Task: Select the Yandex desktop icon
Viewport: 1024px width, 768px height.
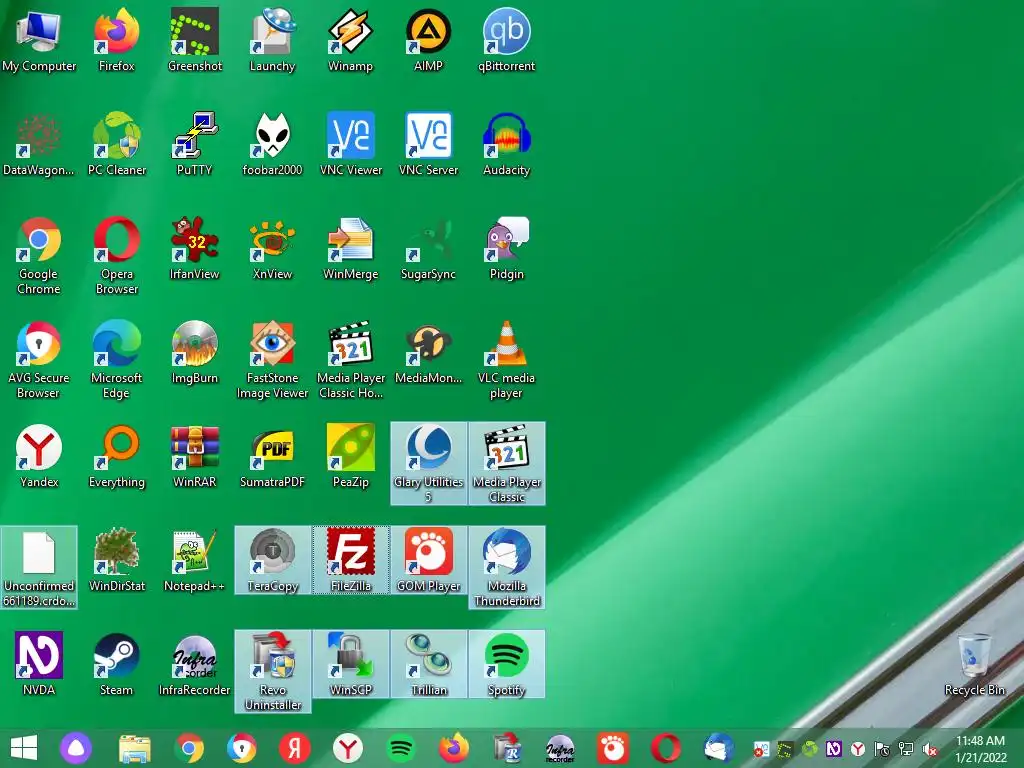Action: pyautogui.click(x=39, y=456)
